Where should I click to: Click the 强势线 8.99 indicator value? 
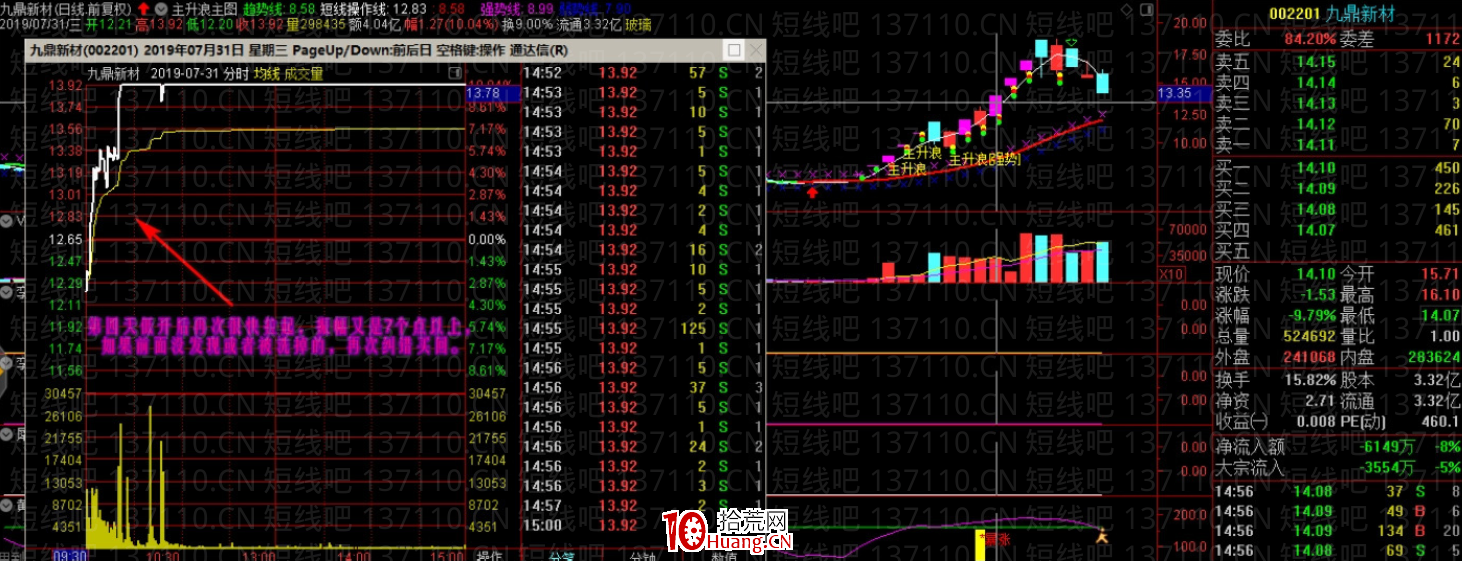516,8
